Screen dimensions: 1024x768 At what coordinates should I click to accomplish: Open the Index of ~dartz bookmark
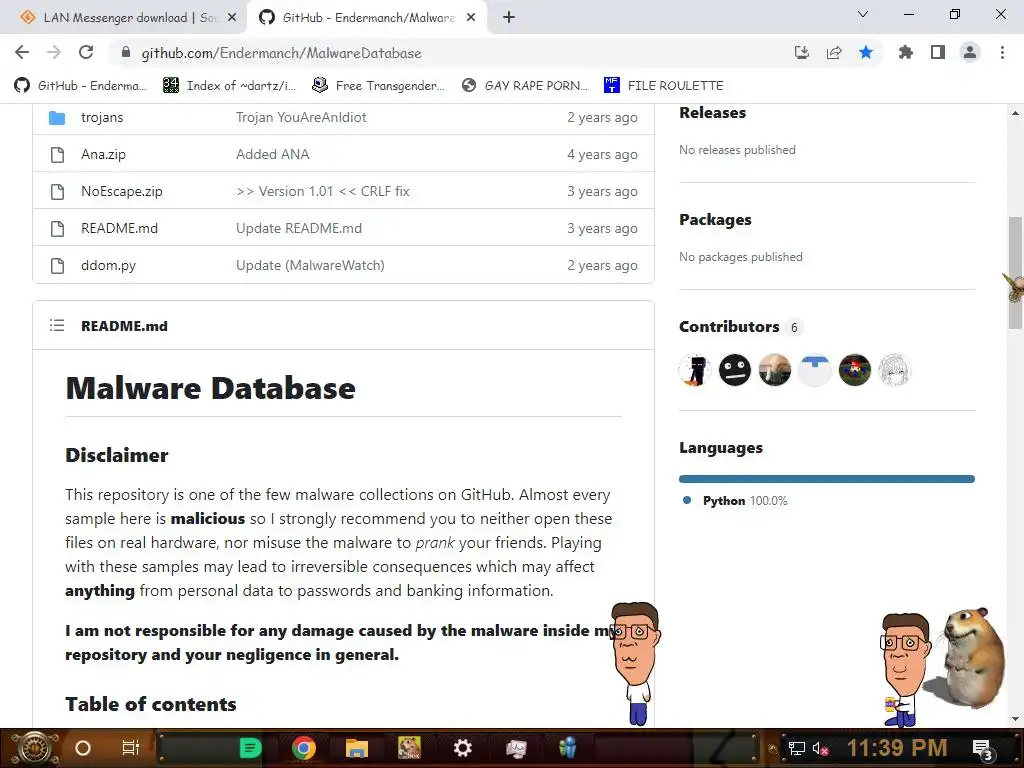pos(230,86)
